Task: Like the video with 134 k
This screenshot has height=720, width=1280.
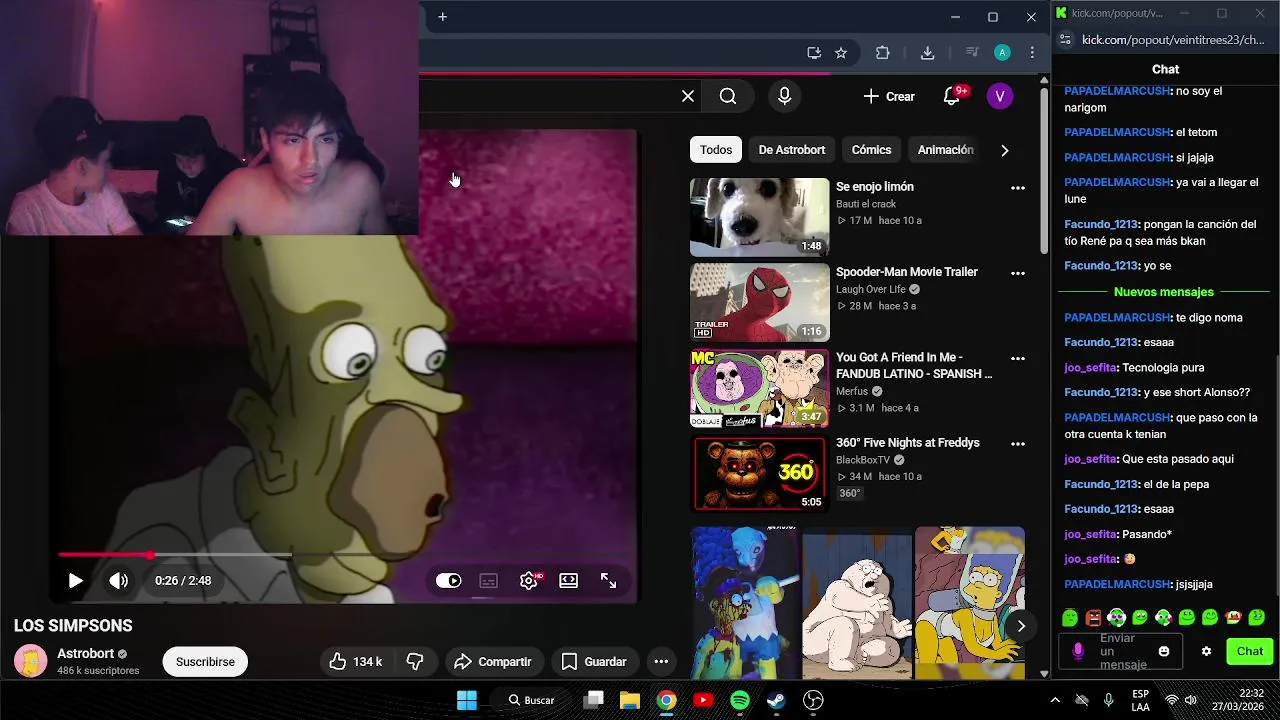Action: click(356, 662)
